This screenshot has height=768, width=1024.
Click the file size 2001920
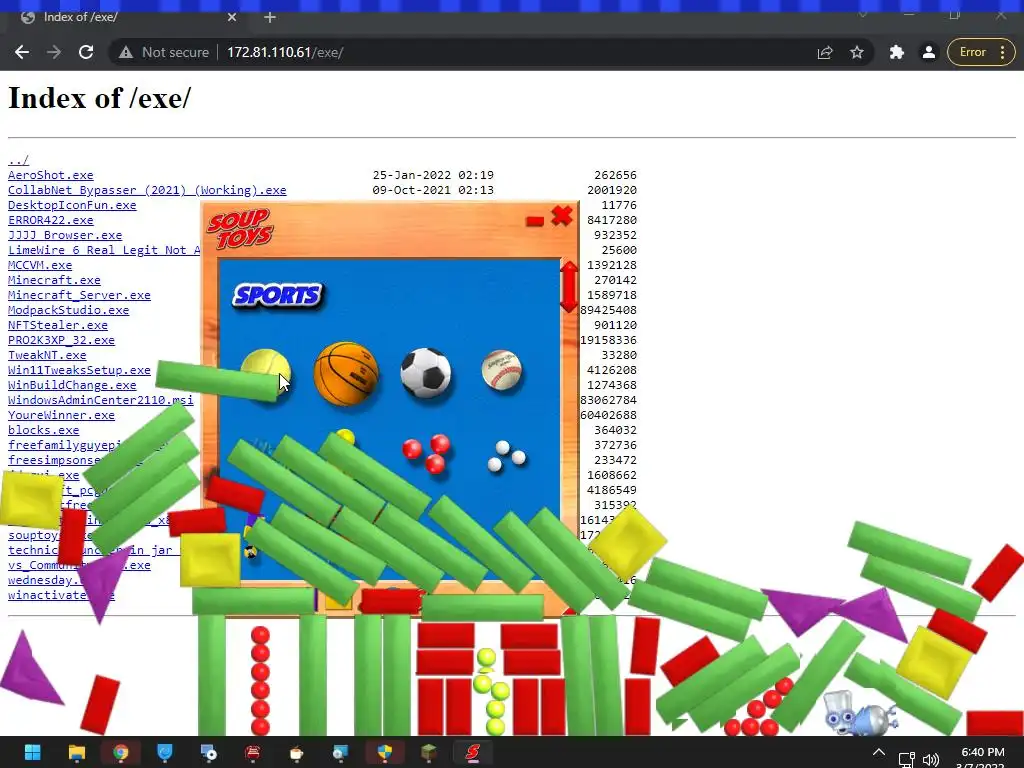point(612,190)
